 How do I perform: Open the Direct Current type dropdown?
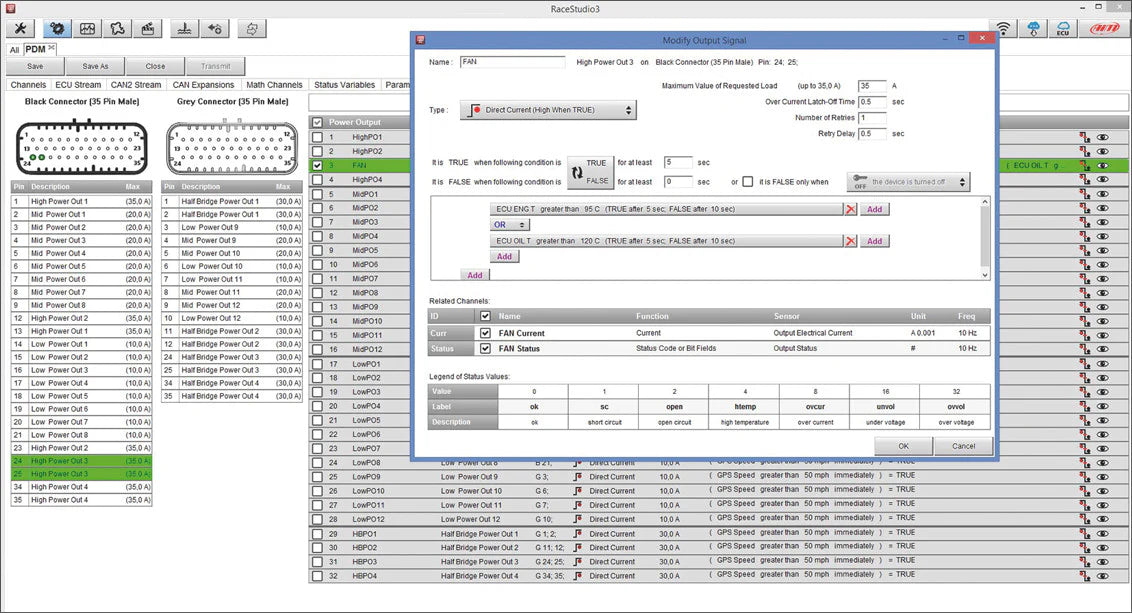[x=547, y=110]
